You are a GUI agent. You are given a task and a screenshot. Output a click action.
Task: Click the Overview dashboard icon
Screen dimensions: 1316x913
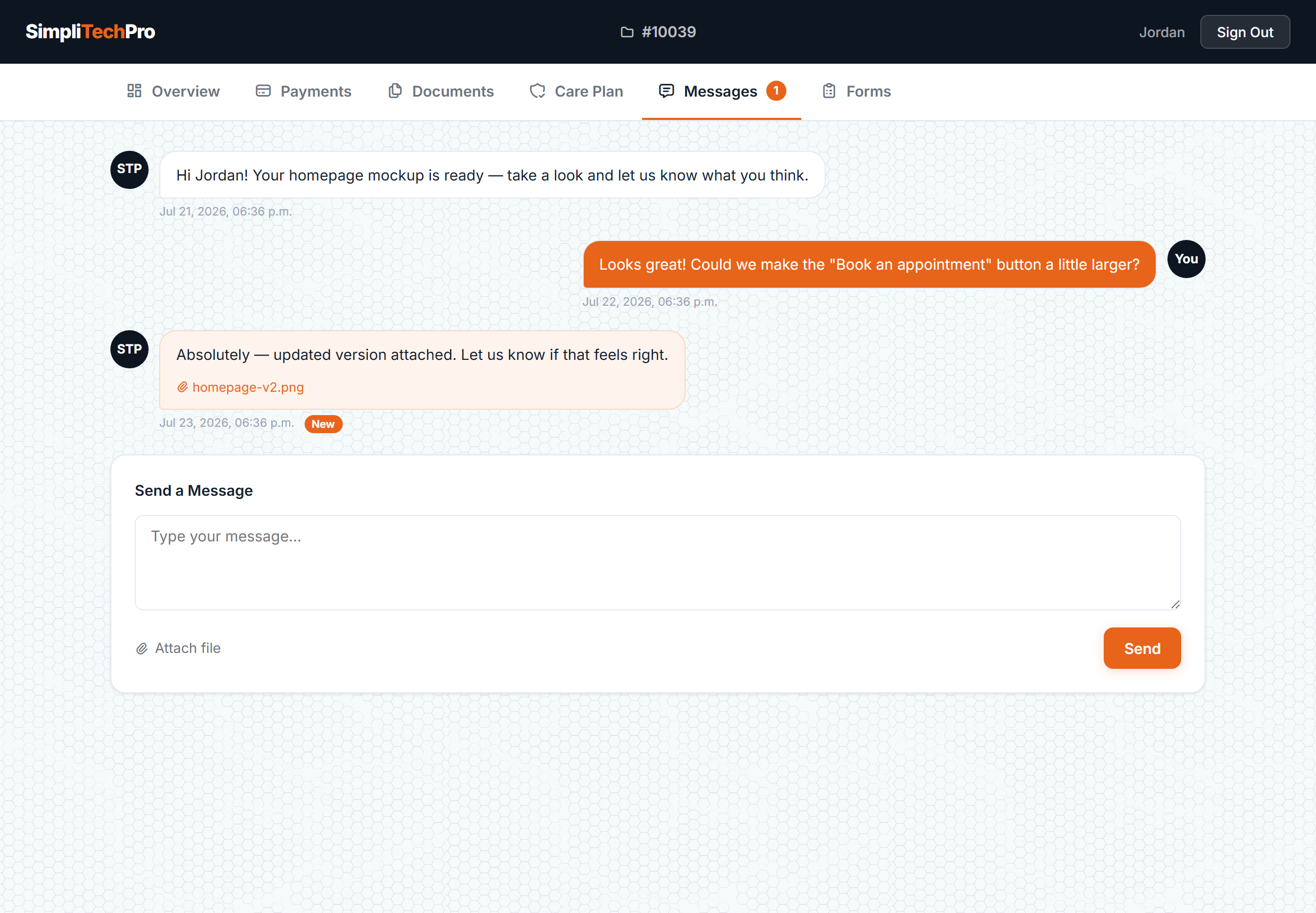click(x=134, y=91)
